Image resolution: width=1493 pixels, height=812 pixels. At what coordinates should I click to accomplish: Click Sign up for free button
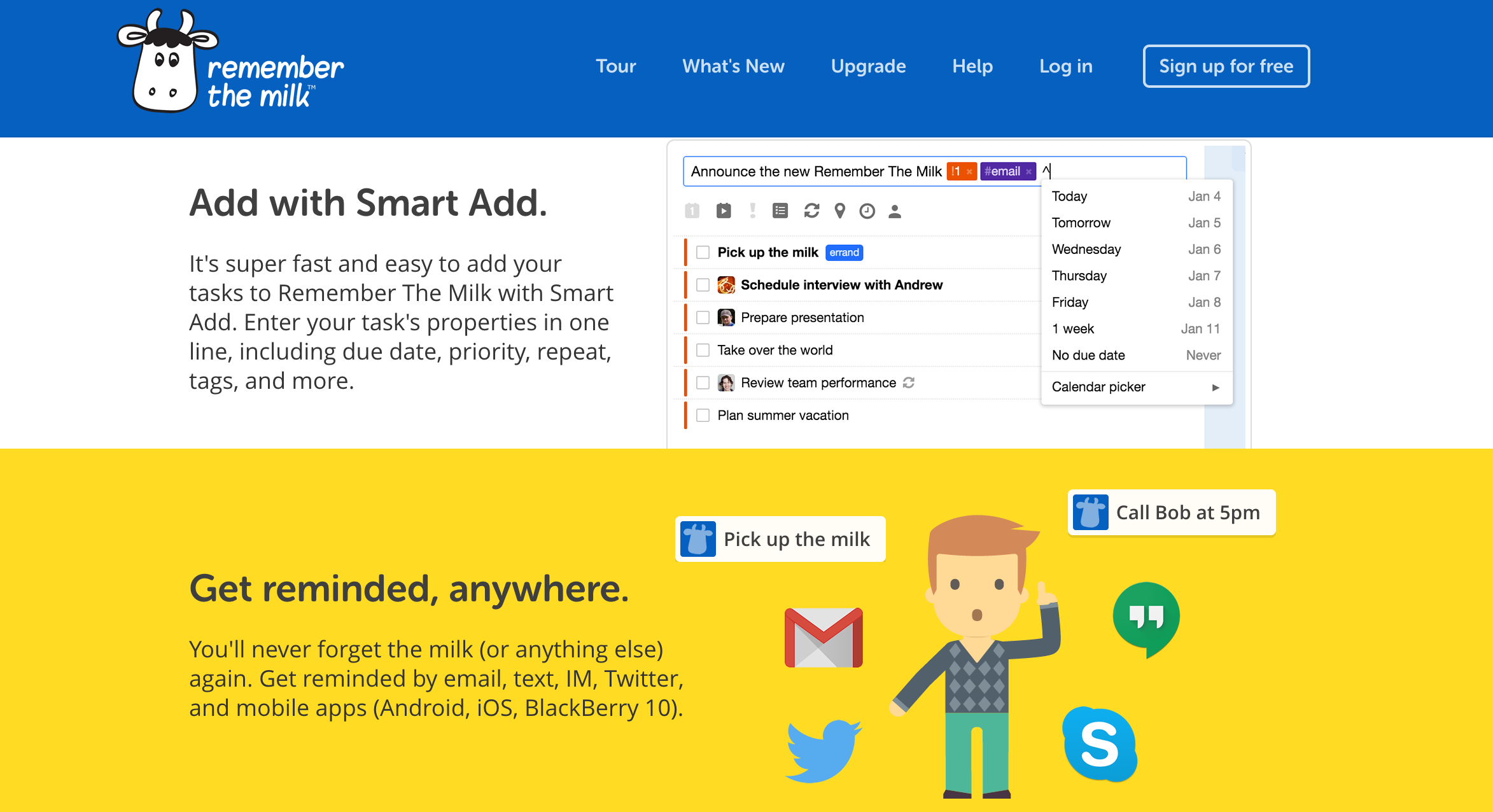point(1226,66)
